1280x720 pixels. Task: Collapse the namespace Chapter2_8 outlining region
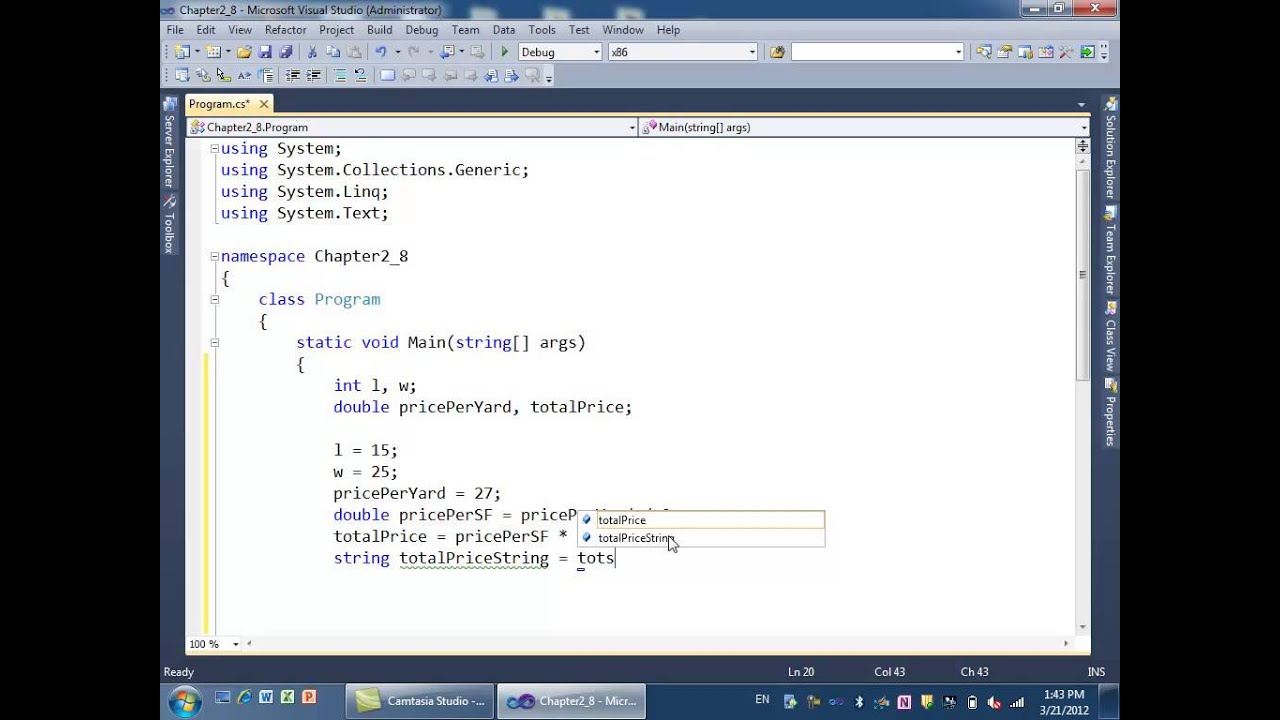pyautogui.click(x=214, y=256)
